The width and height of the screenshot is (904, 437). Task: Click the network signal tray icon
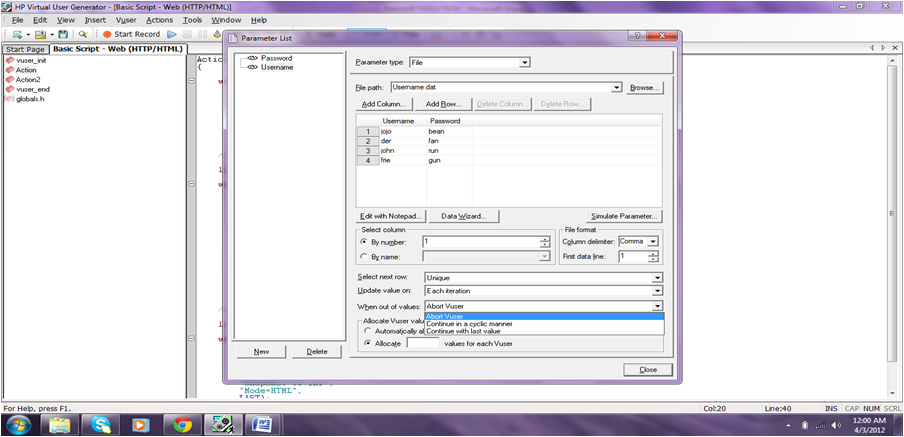820,425
